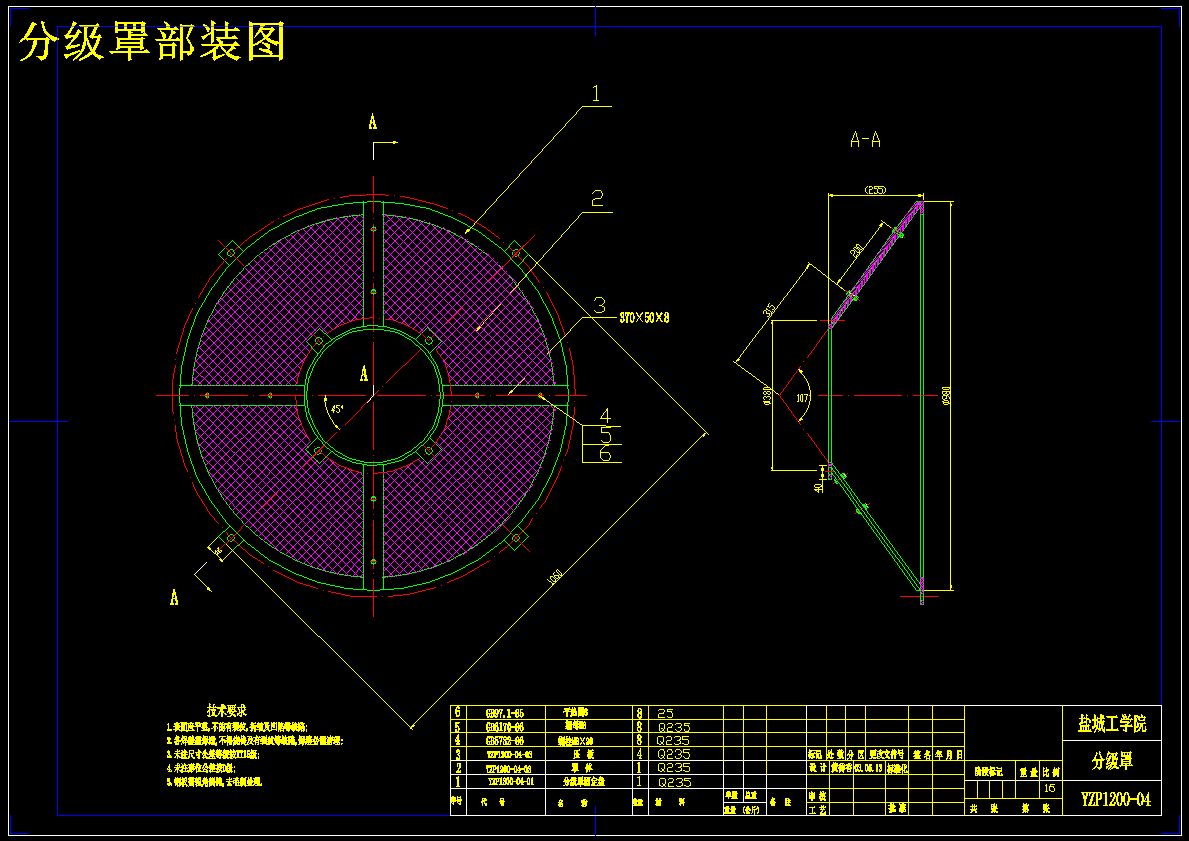Image resolution: width=1189 pixels, height=841 pixels.
Task: Click the "Q235" material cell in row 1
Action: click(673, 782)
